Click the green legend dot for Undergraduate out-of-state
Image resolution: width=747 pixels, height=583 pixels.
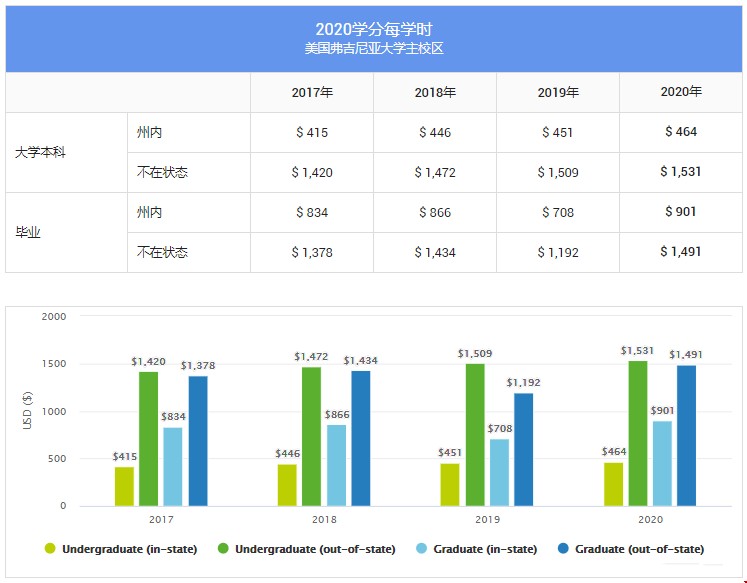223,548
